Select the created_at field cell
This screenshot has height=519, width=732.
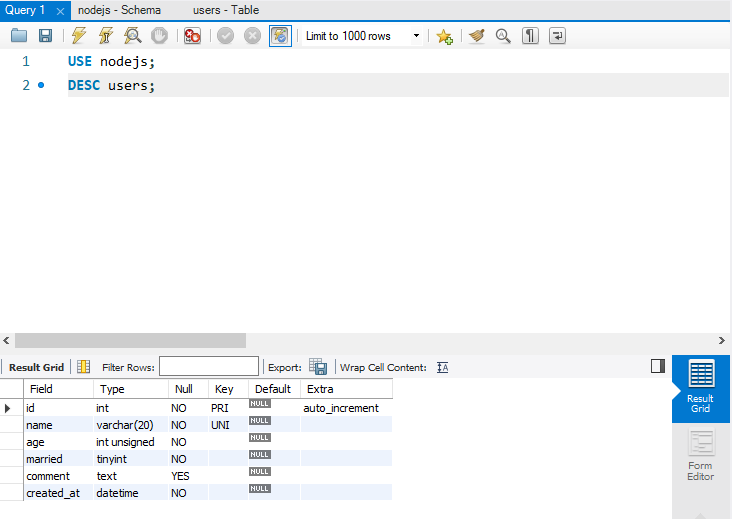point(58,493)
